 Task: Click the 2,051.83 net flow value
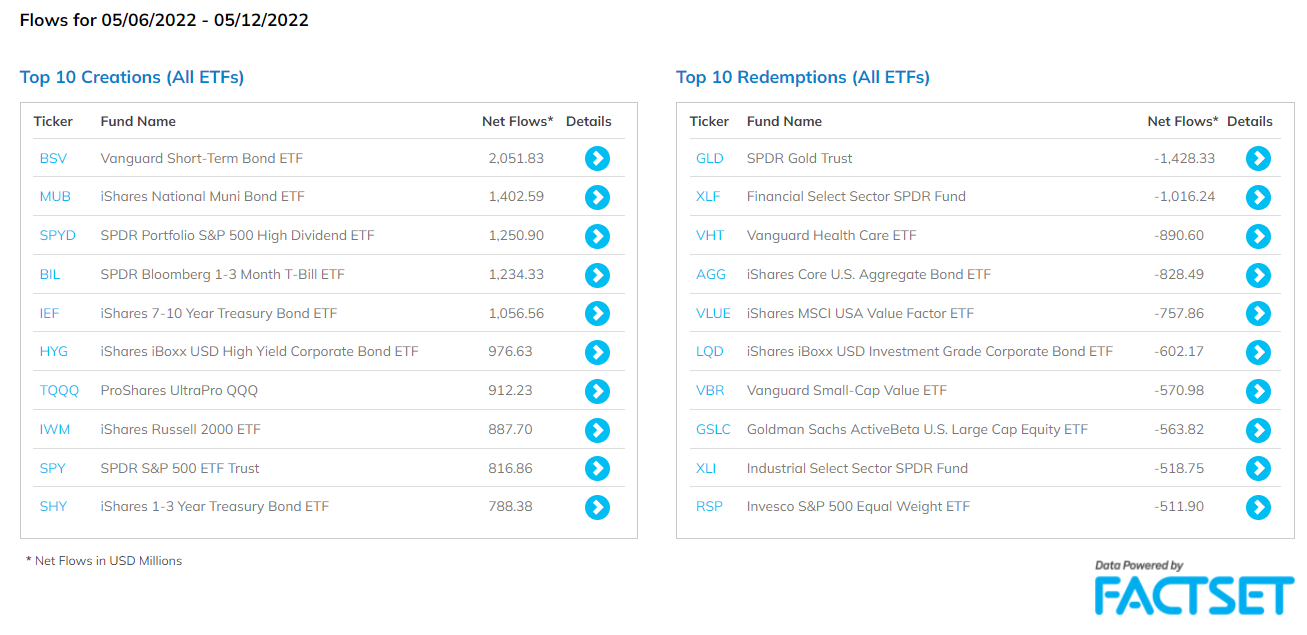(516, 158)
